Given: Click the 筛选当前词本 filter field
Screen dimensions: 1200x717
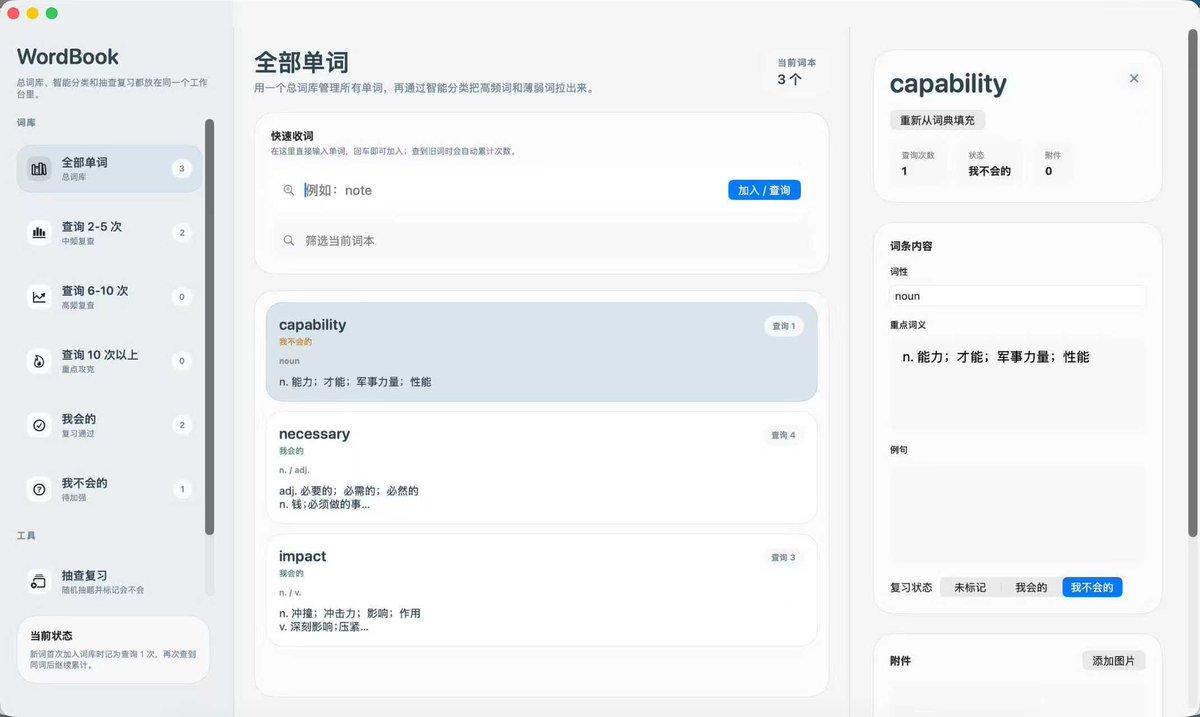Looking at the screenshot, I should click(x=541, y=241).
